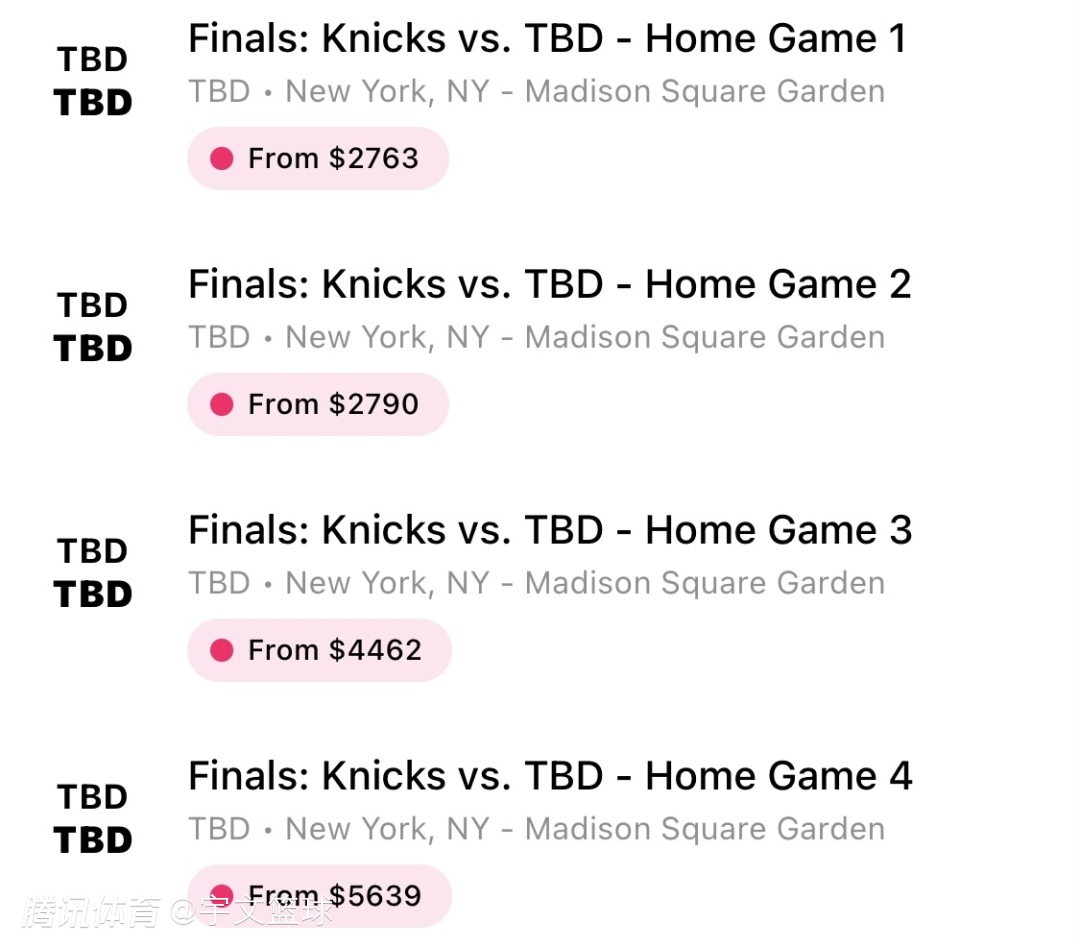The image size is (1080, 947).
Task: Open Finals Knicks Home Game 2 listing
Action: tap(550, 284)
